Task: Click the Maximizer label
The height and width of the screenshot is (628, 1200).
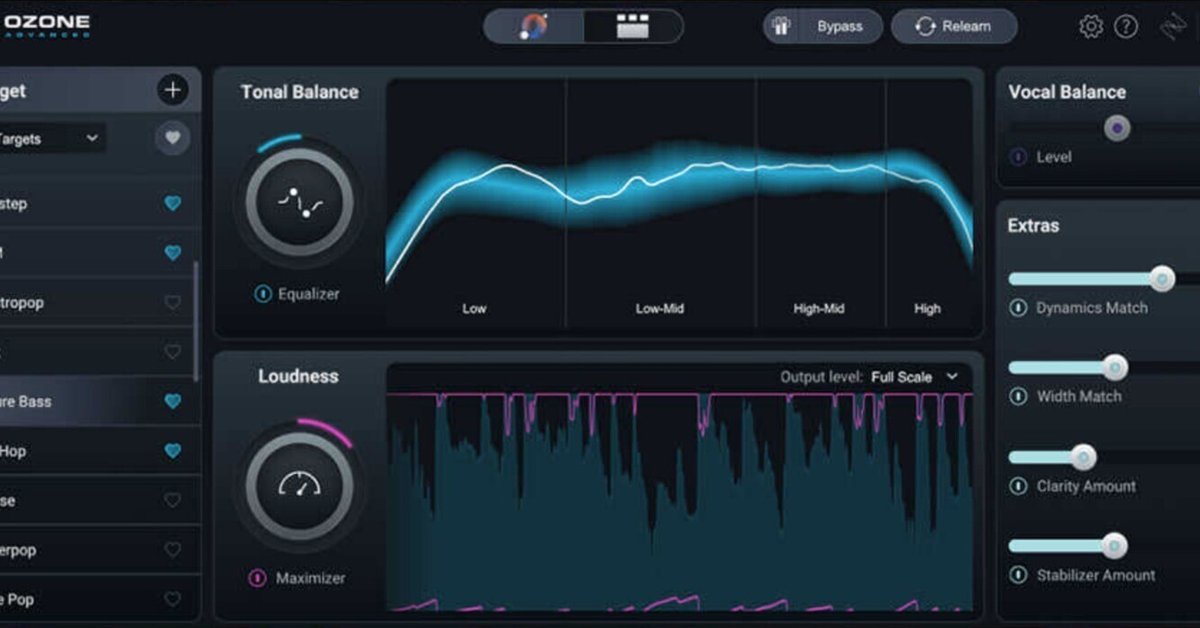Action: (310, 578)
